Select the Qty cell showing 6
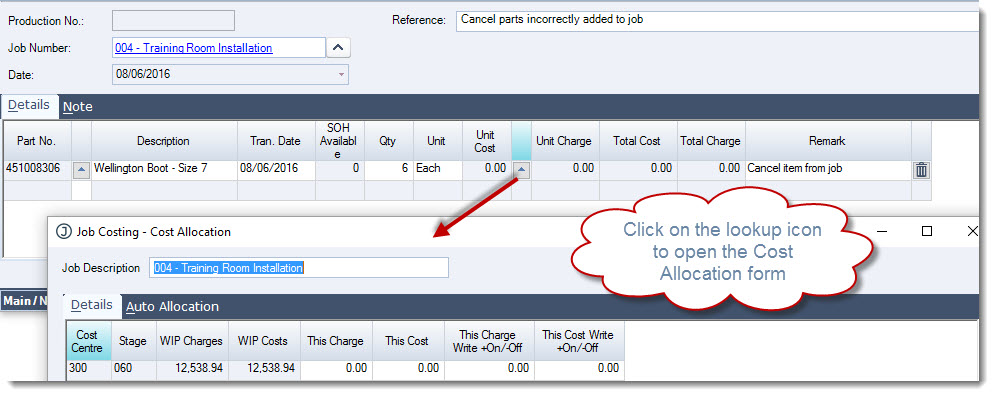Screen dimensions: 994x396 click(388, 169)
